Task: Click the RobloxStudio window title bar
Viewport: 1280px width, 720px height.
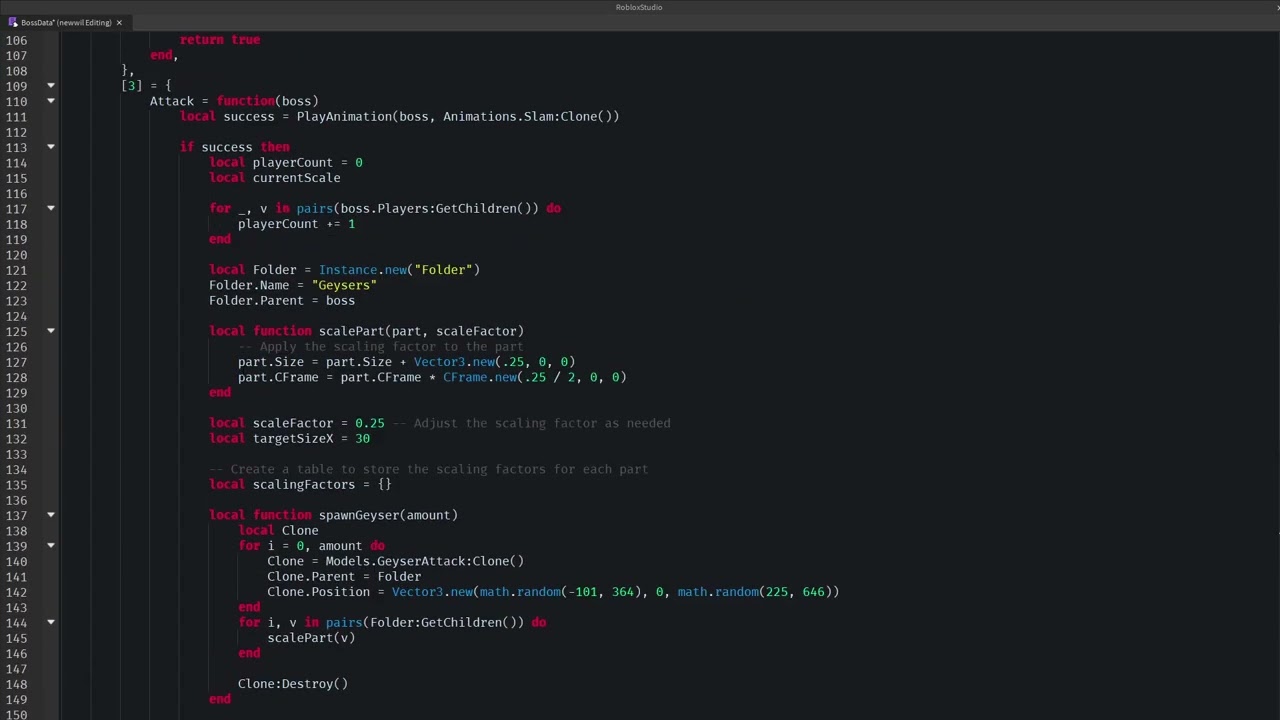Action: click(639, 7)
